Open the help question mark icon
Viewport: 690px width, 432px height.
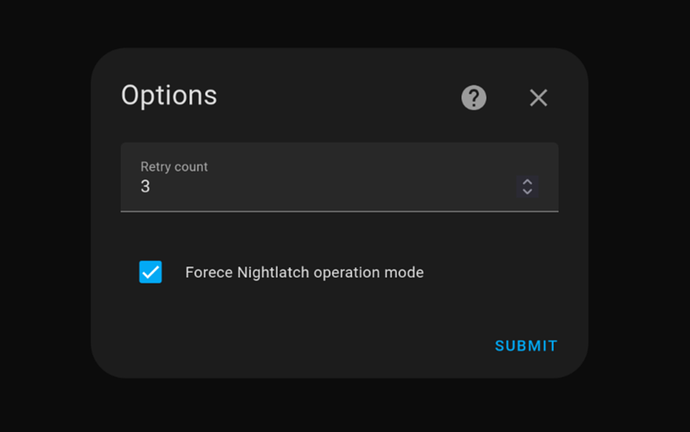click(473, 98)
